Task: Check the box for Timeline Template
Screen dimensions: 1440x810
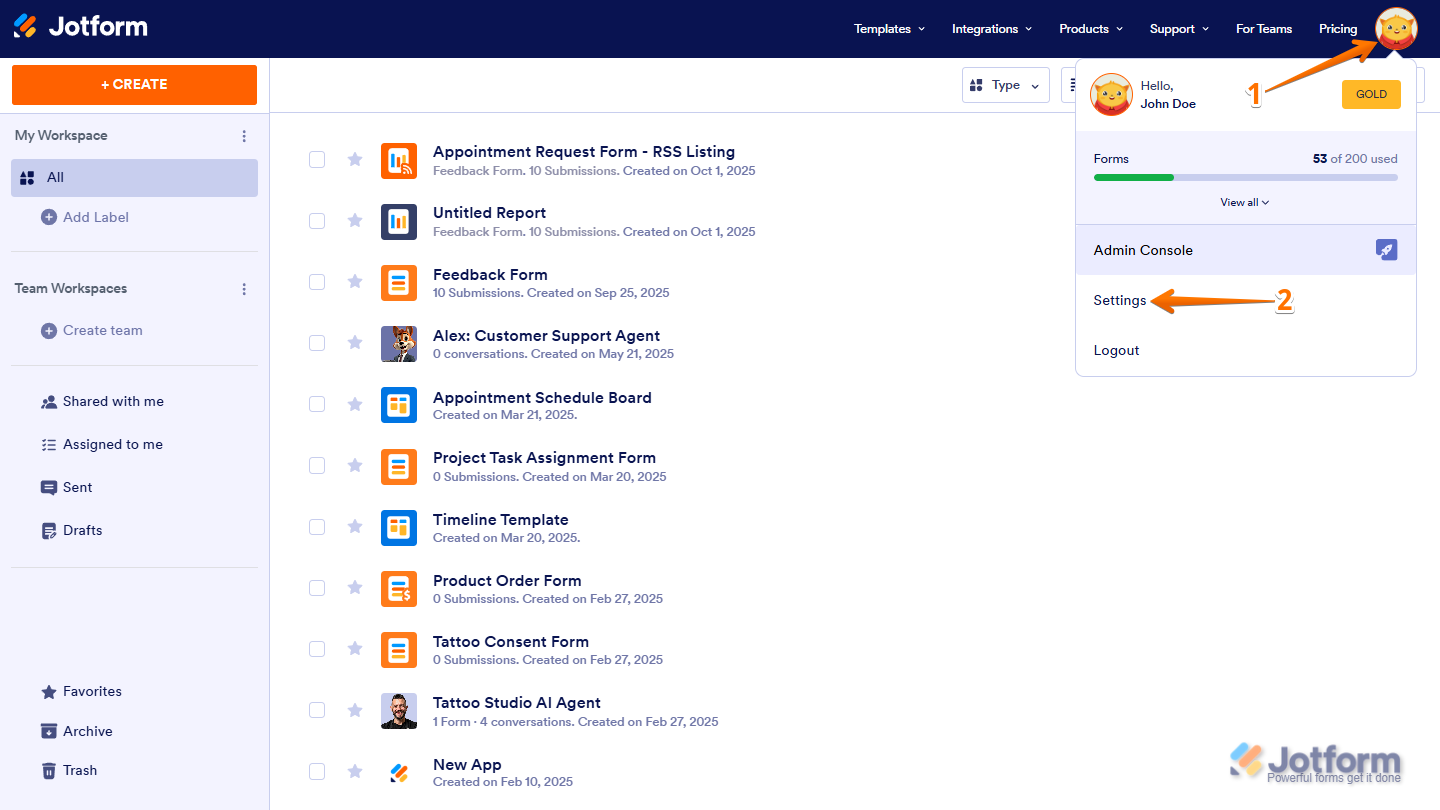Action: click(317, 527)
